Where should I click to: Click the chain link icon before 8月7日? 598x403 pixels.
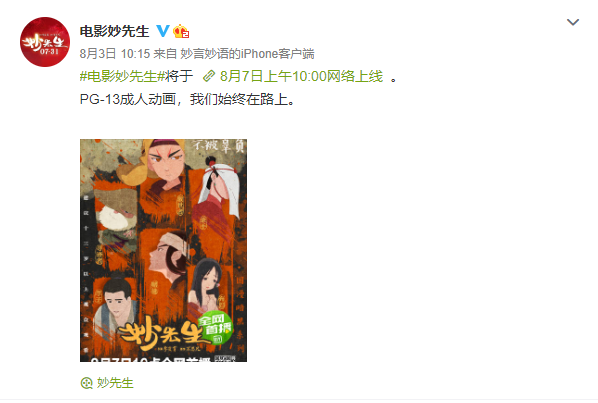[209, 76]
